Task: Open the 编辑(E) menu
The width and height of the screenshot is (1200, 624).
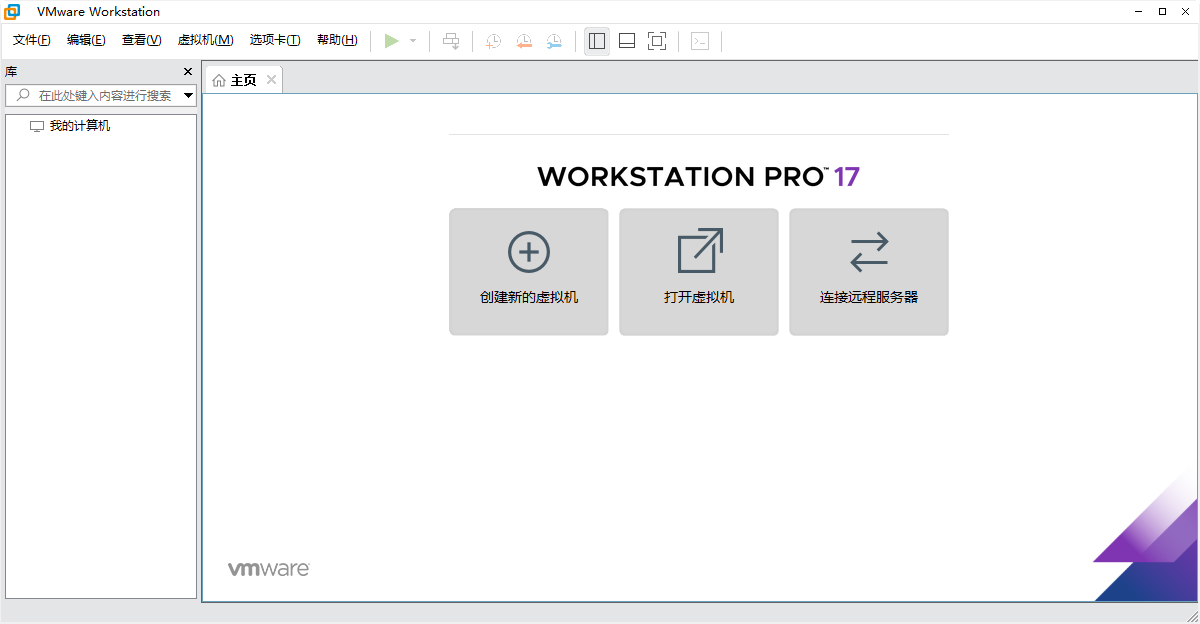Action: pos(86,40)
